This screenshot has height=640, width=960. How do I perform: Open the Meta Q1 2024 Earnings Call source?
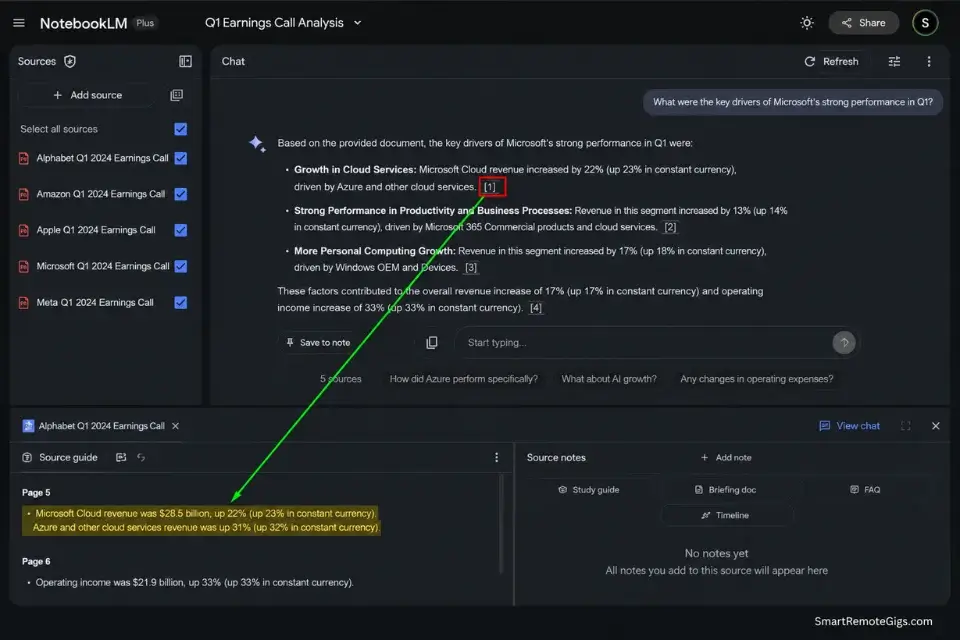point(95,303)
